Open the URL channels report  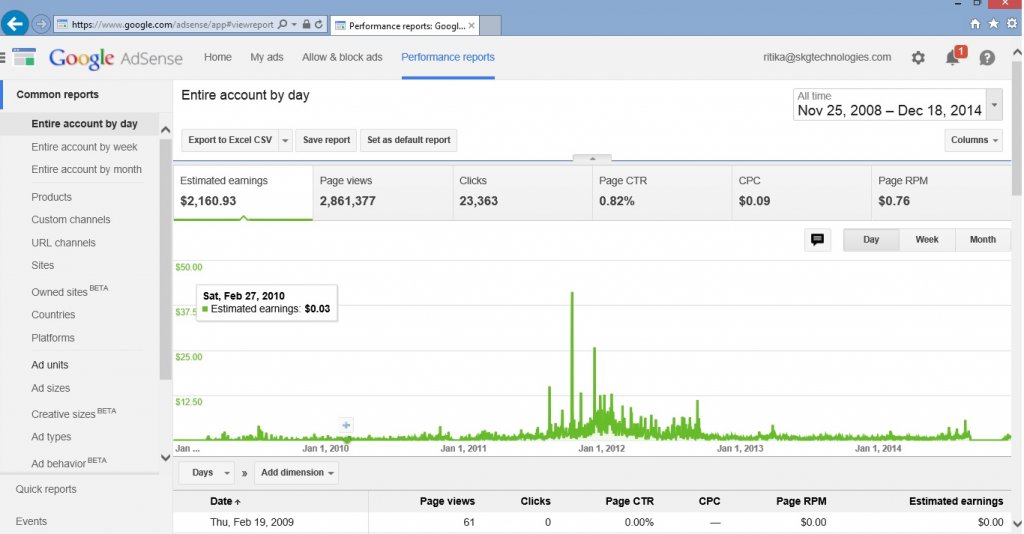coord(63,242)
